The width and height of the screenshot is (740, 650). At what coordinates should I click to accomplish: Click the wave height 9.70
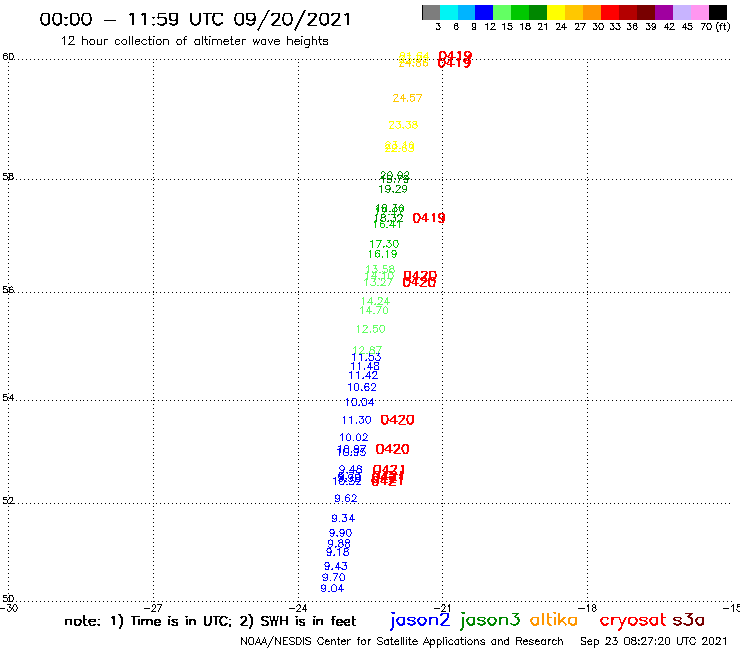(x=334, y=577)
